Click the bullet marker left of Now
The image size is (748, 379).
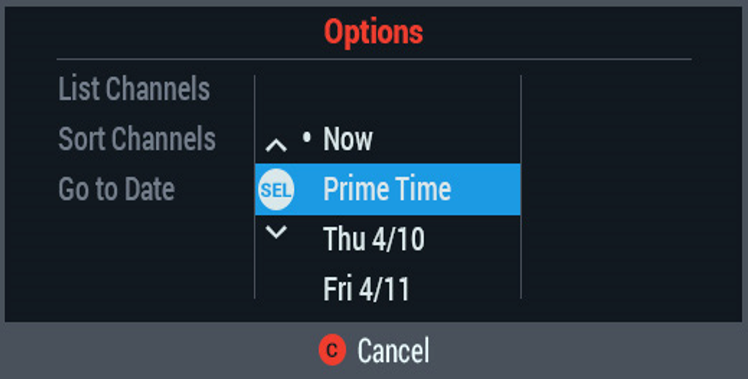click(x=307, y=137)
